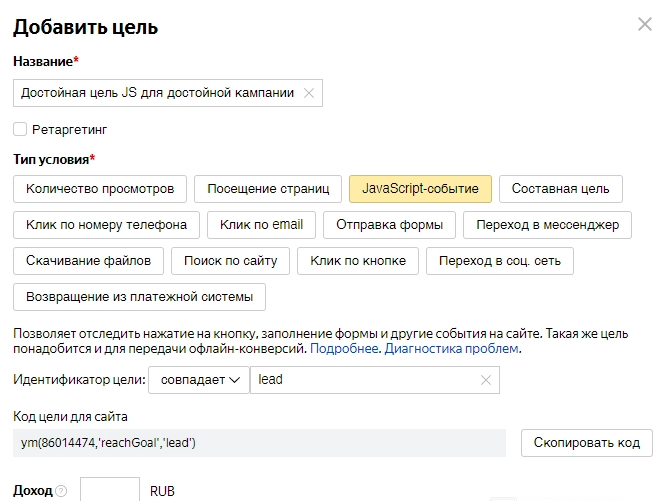Select Количество просмотров condition type
Image resolution: width=666 pixels, height=501 pixels.
point(100,188)
